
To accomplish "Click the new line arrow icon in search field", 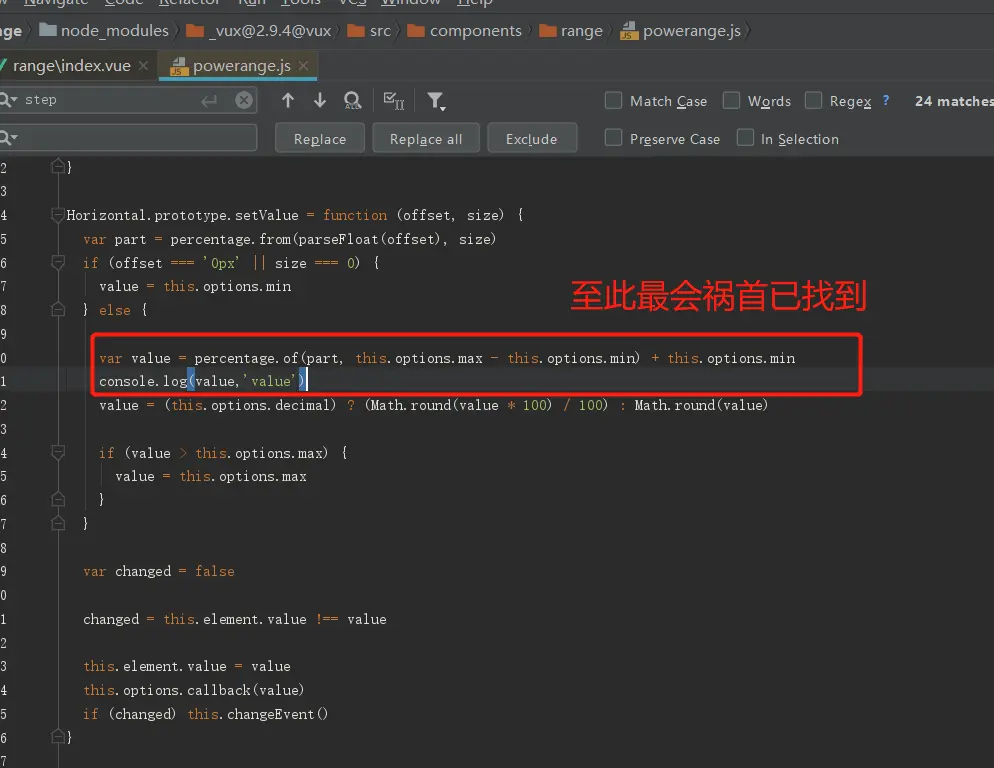I will [x=209, y=100].
